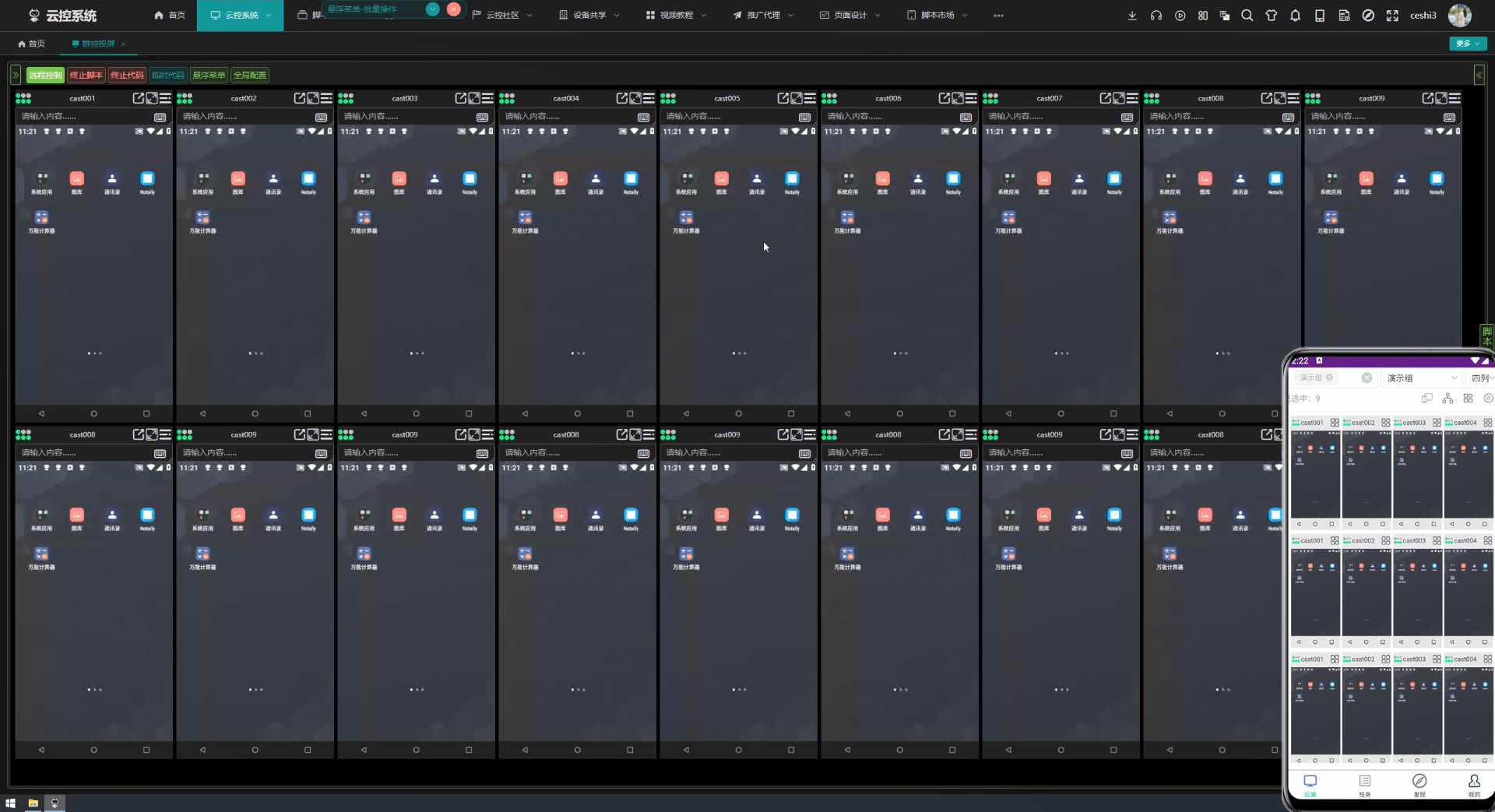Screen dimensions: 1495x812
Task: Toggle green selection dots on cast009 top row
Action: [x=1313, y=98]
